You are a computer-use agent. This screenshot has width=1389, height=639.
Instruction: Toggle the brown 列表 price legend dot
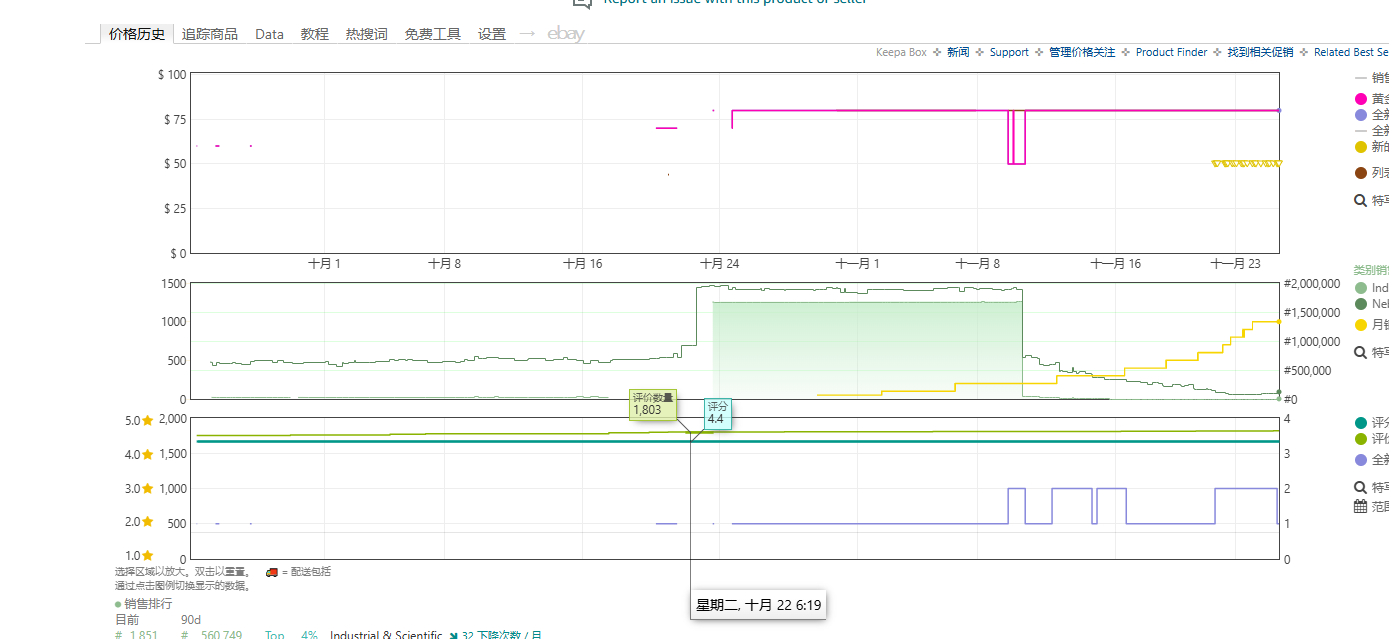tap(1360, 173)
